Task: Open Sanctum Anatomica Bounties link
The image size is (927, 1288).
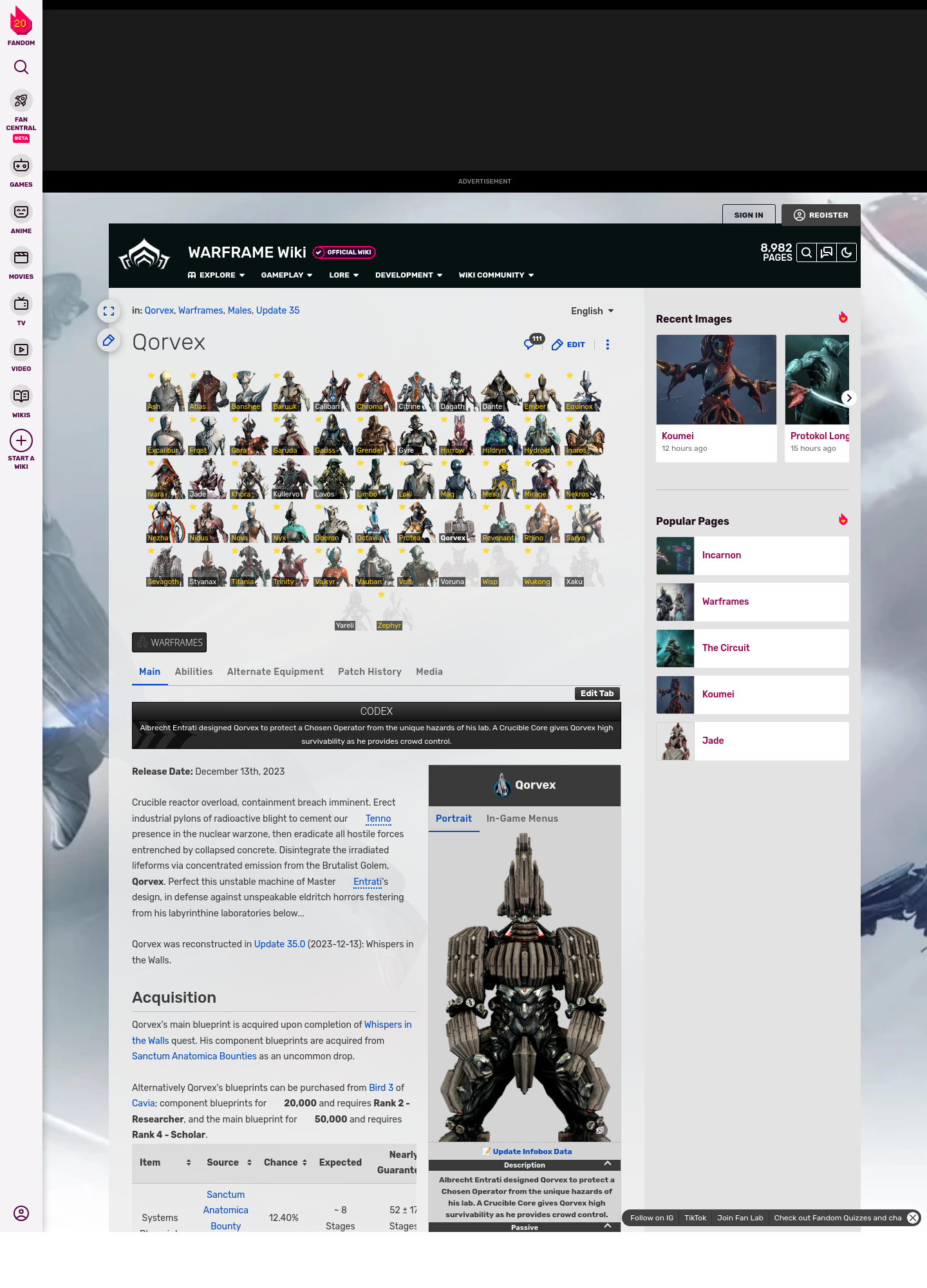Action: click(x=194, y=1056)
